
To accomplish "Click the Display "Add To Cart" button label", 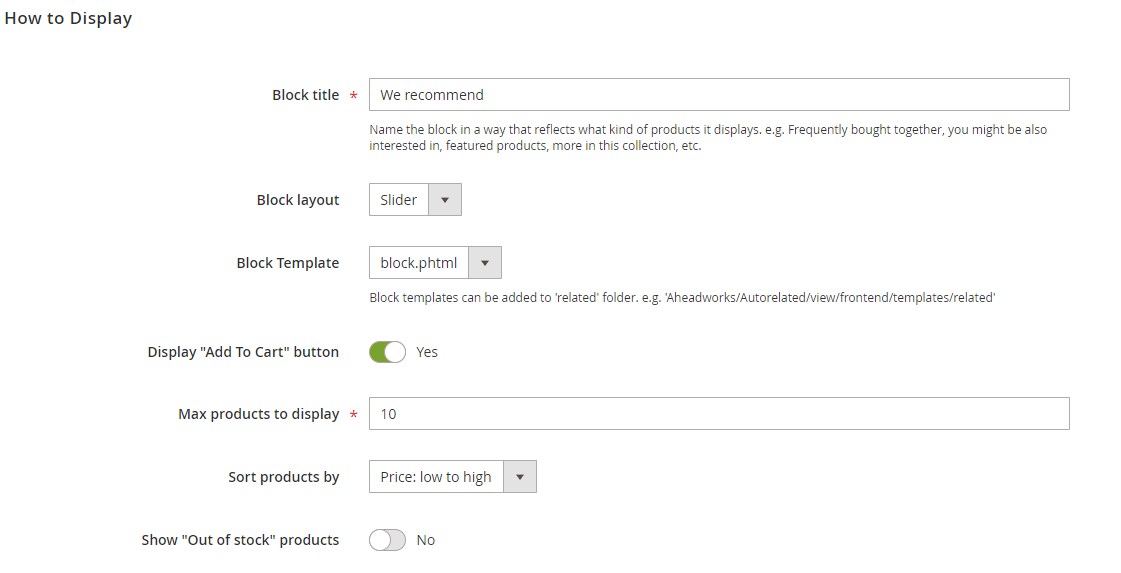I will point(243,352).
